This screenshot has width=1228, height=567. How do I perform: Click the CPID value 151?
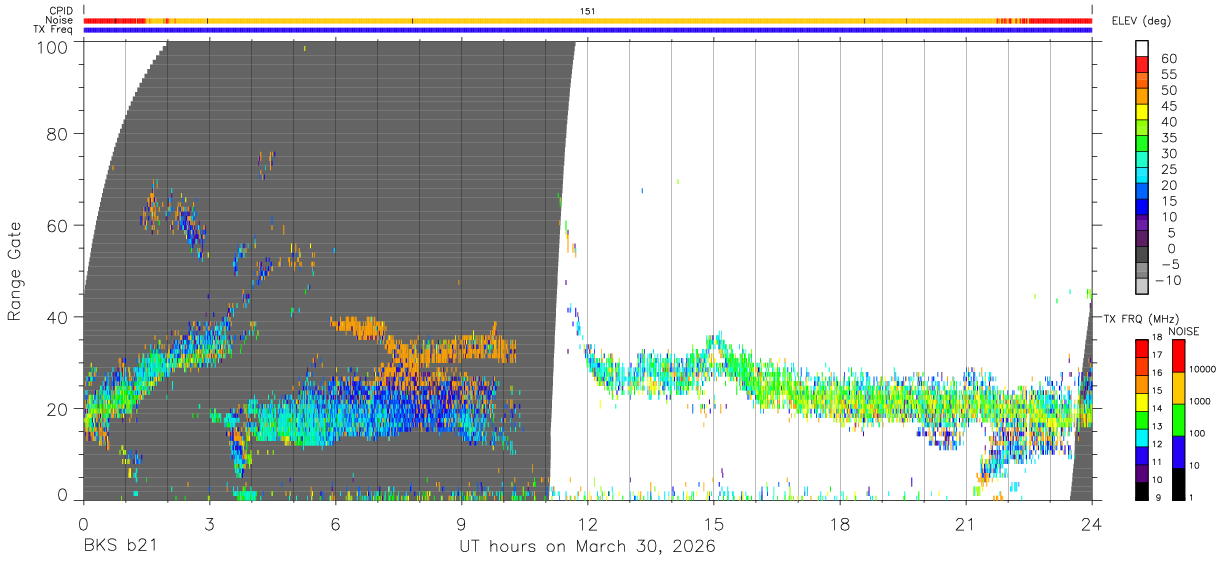pyautogui.click(x=587, y=11)
